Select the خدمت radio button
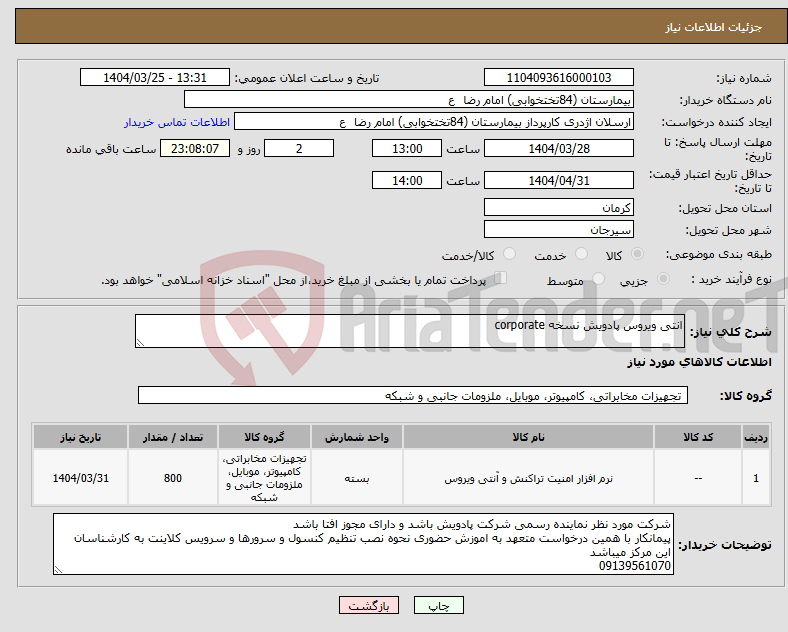The width and height of the screenshot is (788, 632). pos(581,254)
